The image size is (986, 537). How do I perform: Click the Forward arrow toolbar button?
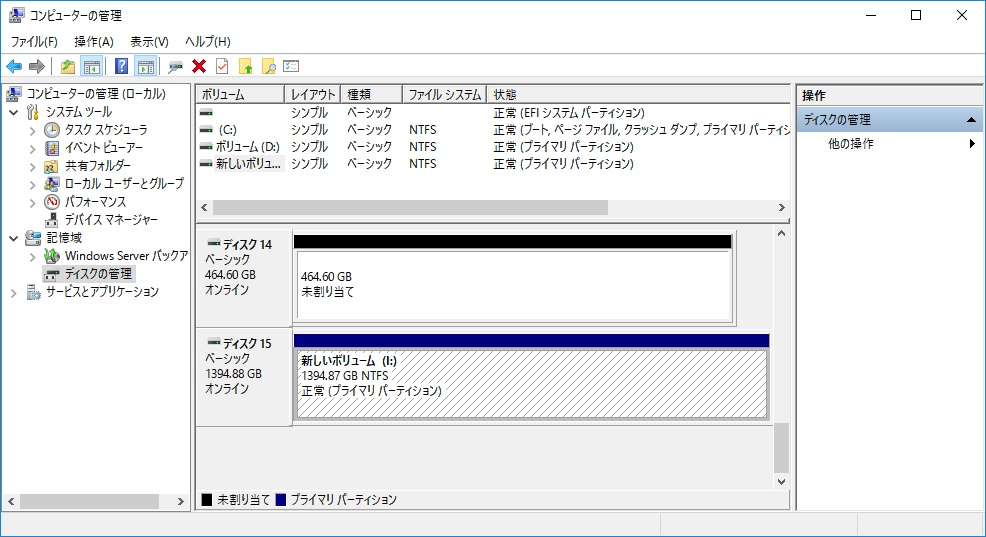click(37, 66)
